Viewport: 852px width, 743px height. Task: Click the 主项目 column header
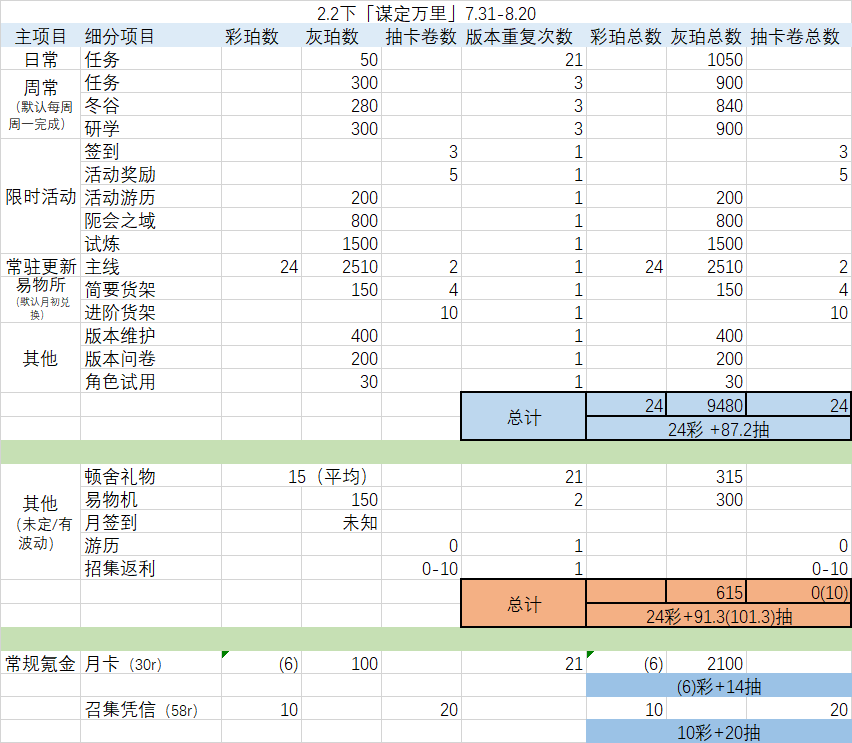(41, 36)
